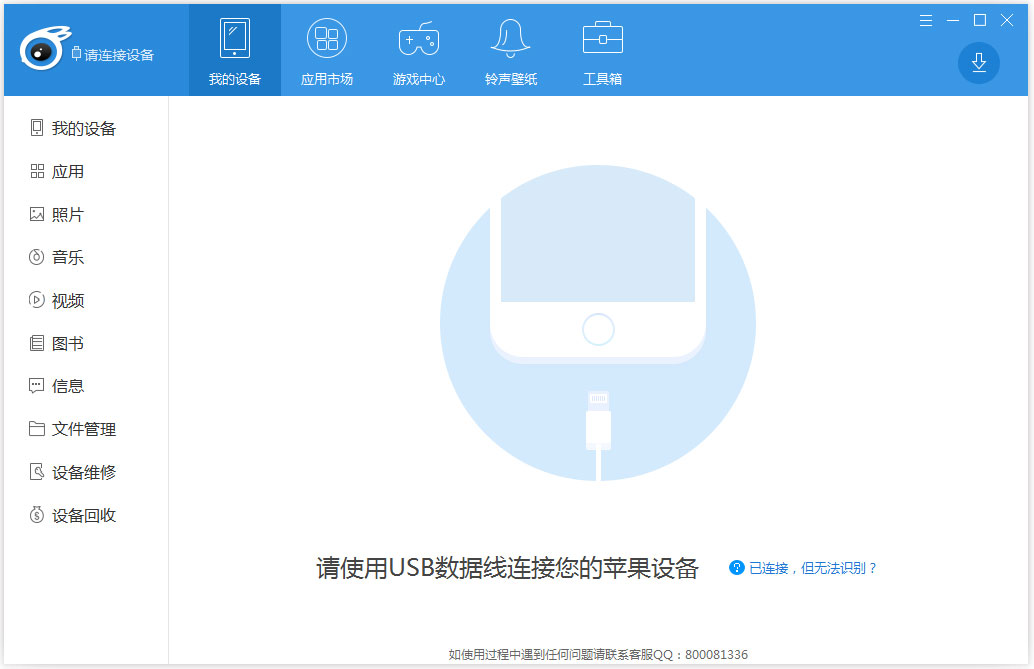The image size is (1034, 669).
Task: Open 文件管理 file manager
Action: (84, 429)
